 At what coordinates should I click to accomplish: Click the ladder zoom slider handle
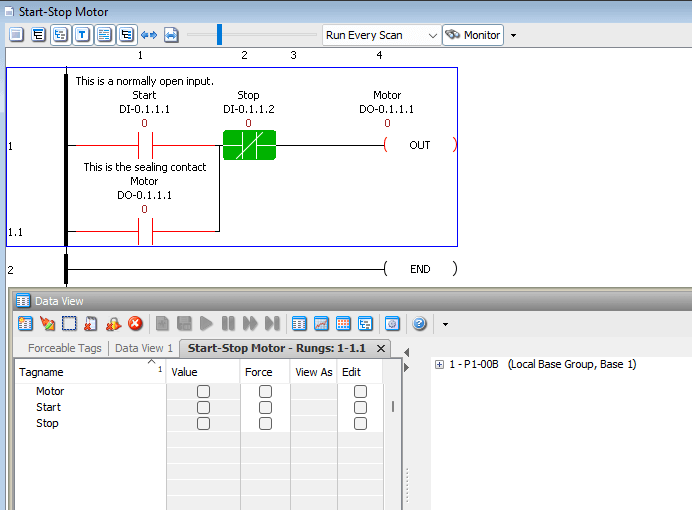click(219, 35)
